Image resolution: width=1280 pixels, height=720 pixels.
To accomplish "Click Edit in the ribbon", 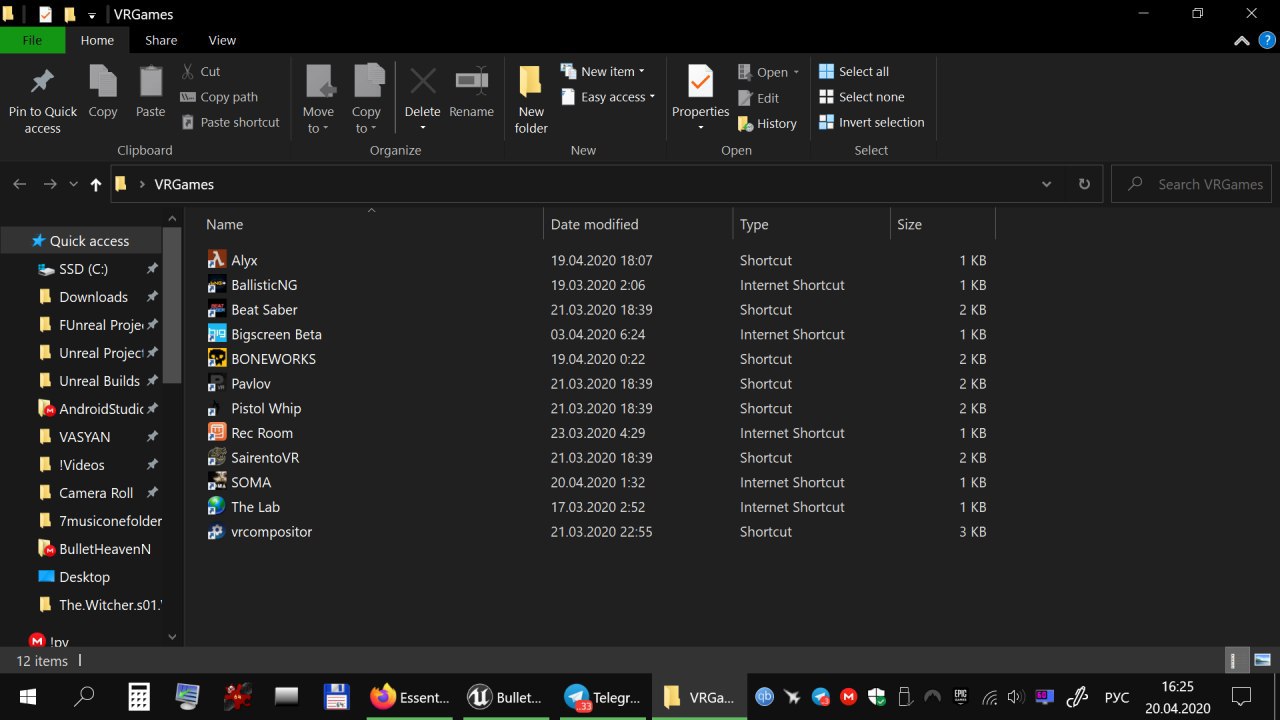I will (x=758, y=98).
